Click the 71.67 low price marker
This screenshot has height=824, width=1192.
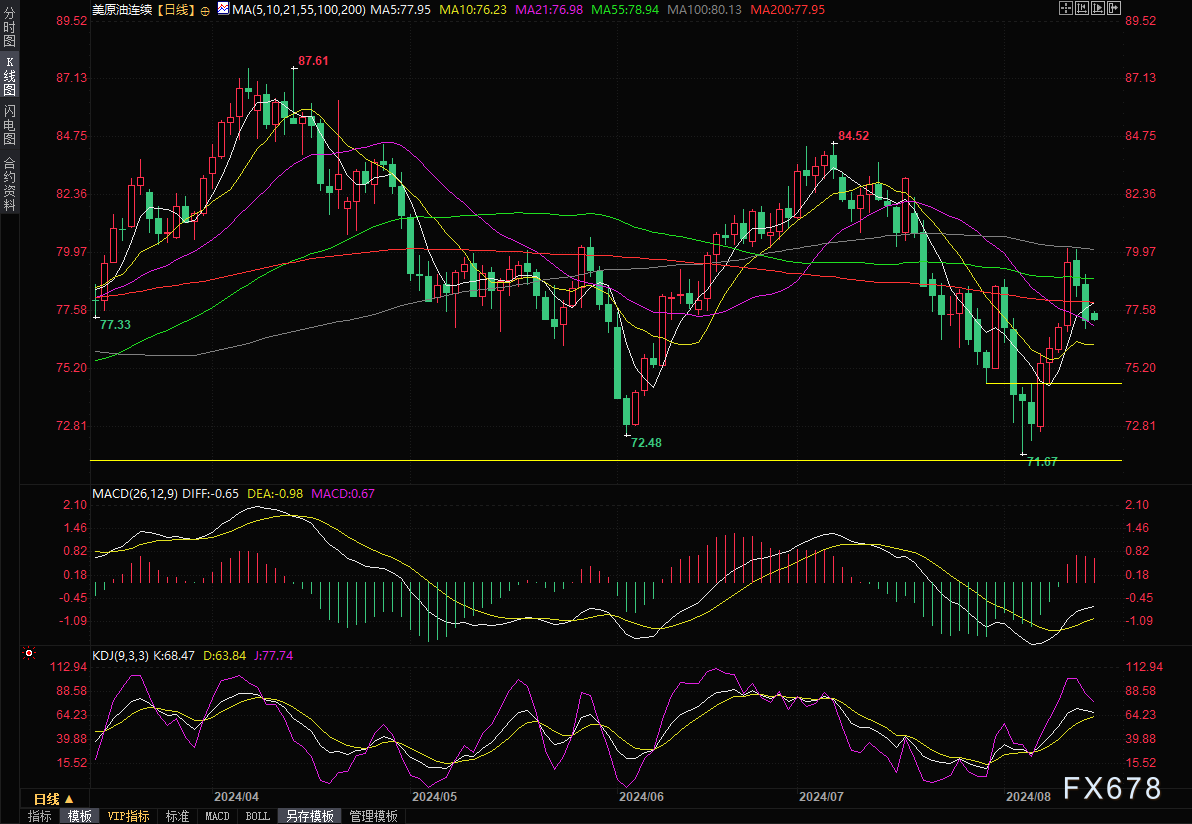(x=1042, y=462)
